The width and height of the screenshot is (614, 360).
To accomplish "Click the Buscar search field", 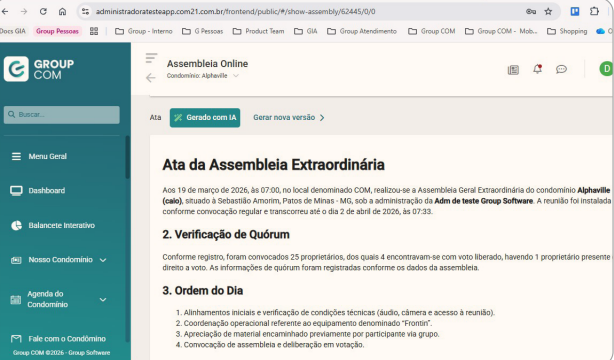I will pyautogui.click(x=62, y=115).
